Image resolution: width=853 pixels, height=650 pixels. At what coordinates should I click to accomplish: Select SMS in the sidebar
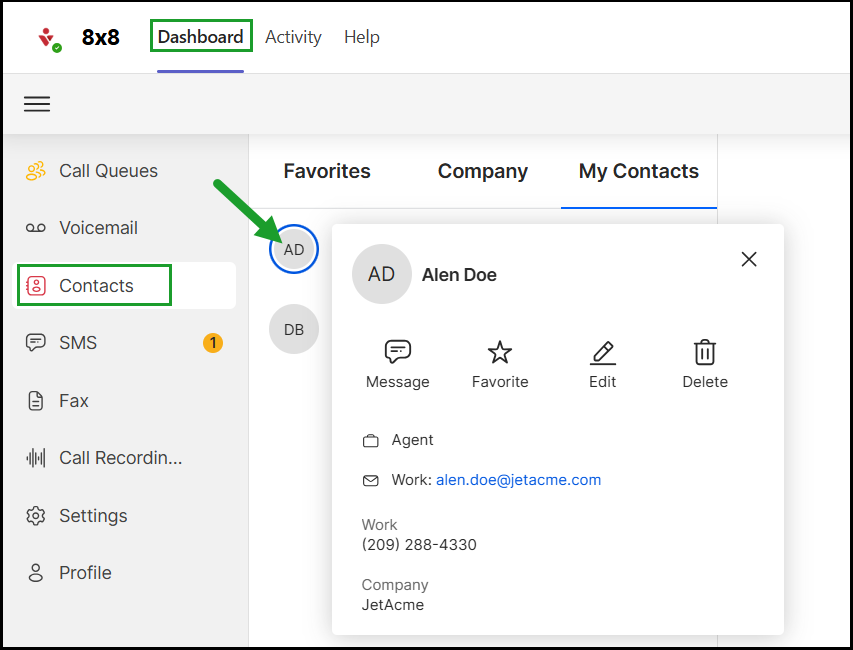pyautogui.click(x=78, y=343)
